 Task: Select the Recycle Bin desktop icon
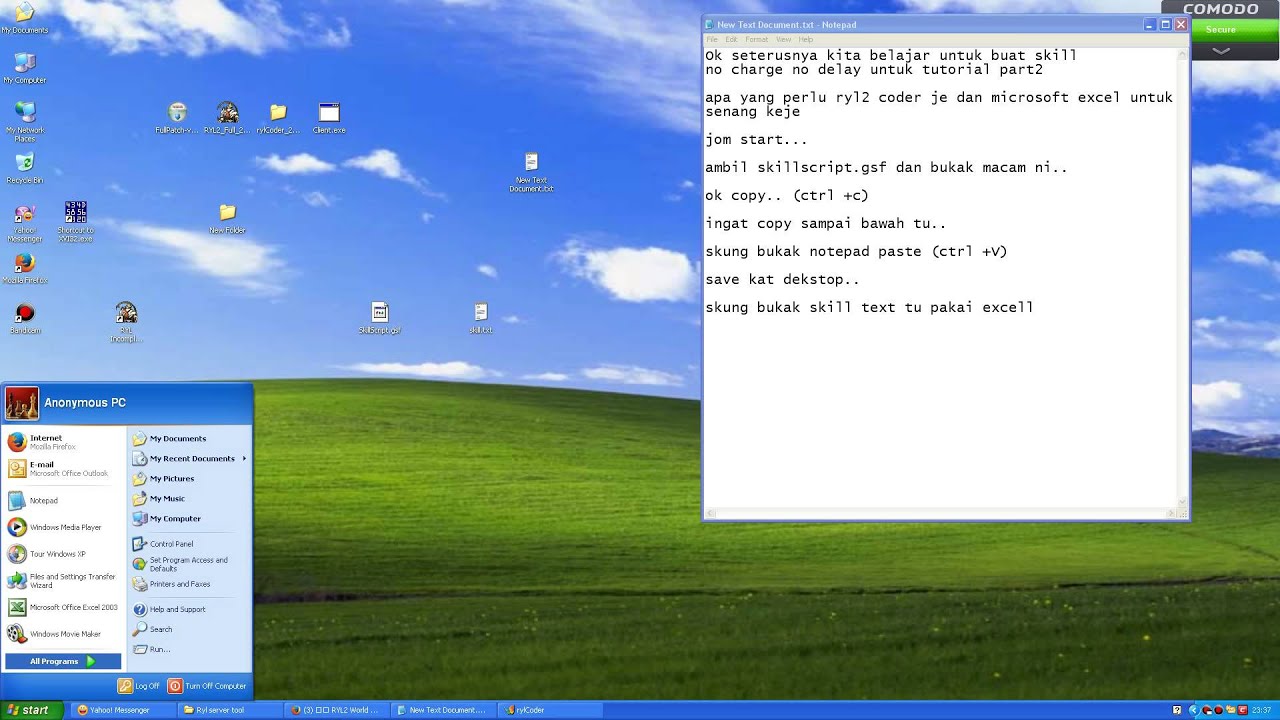(x=25, y=168)
